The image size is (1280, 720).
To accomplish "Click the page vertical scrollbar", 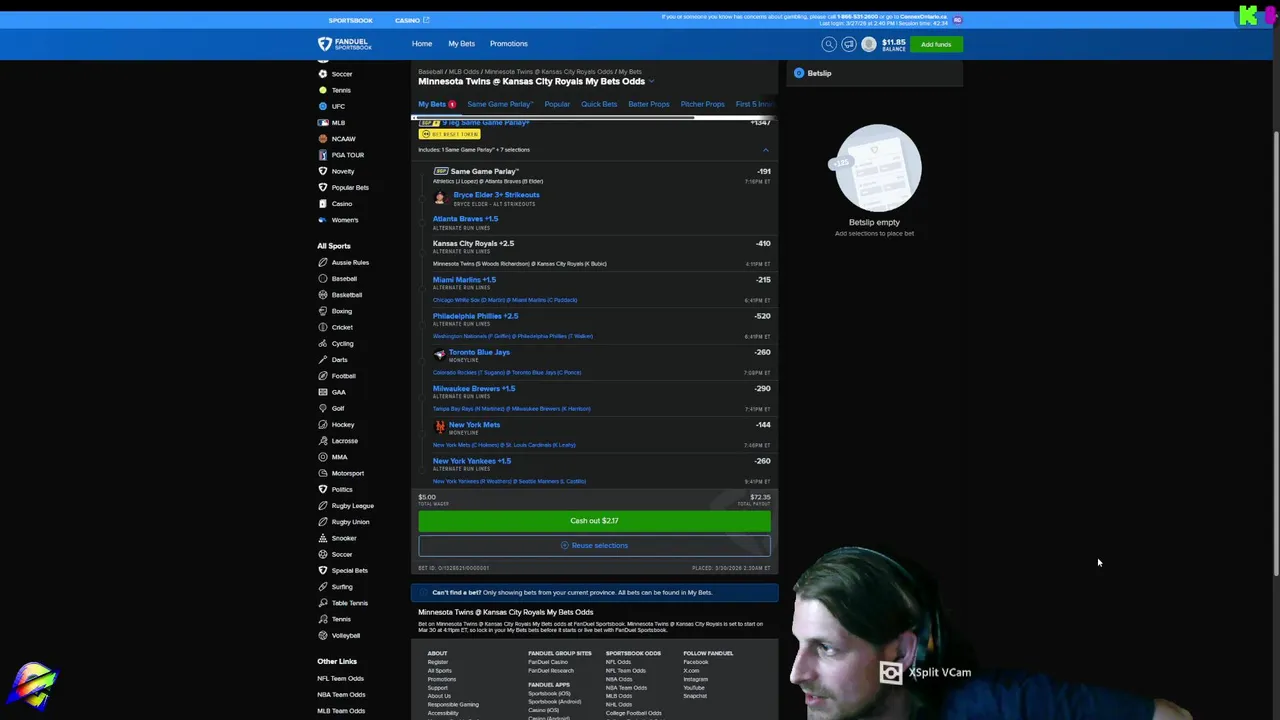I will pyautogui.click(x=1275, y=355).
